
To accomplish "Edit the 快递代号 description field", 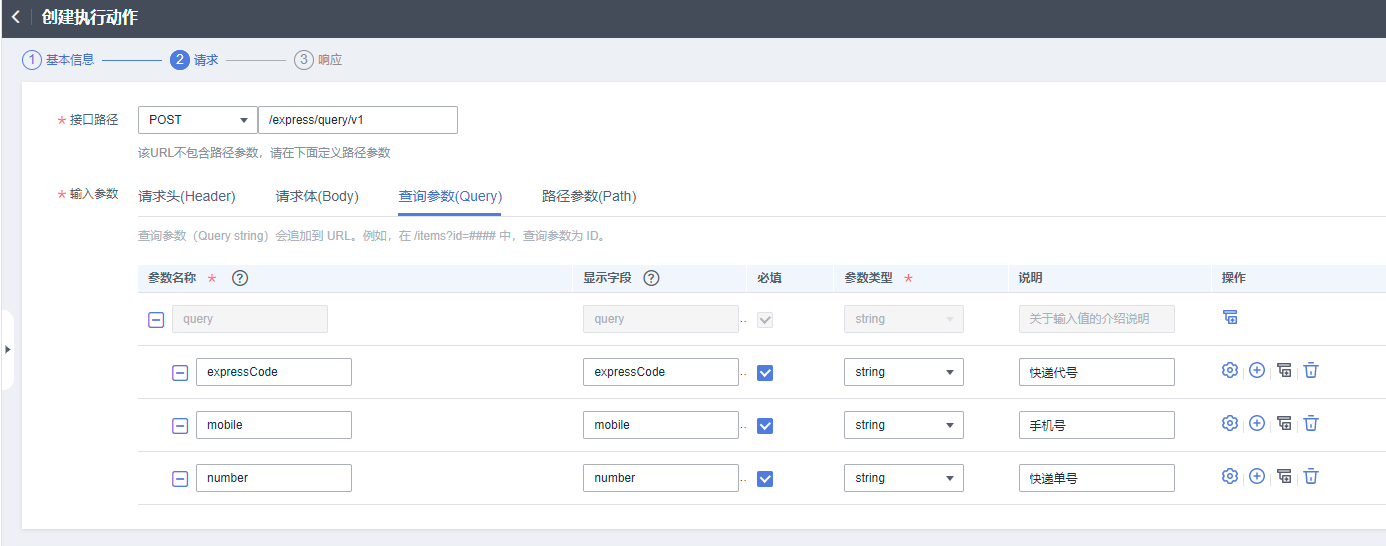I will click(x=1097, y=372).
